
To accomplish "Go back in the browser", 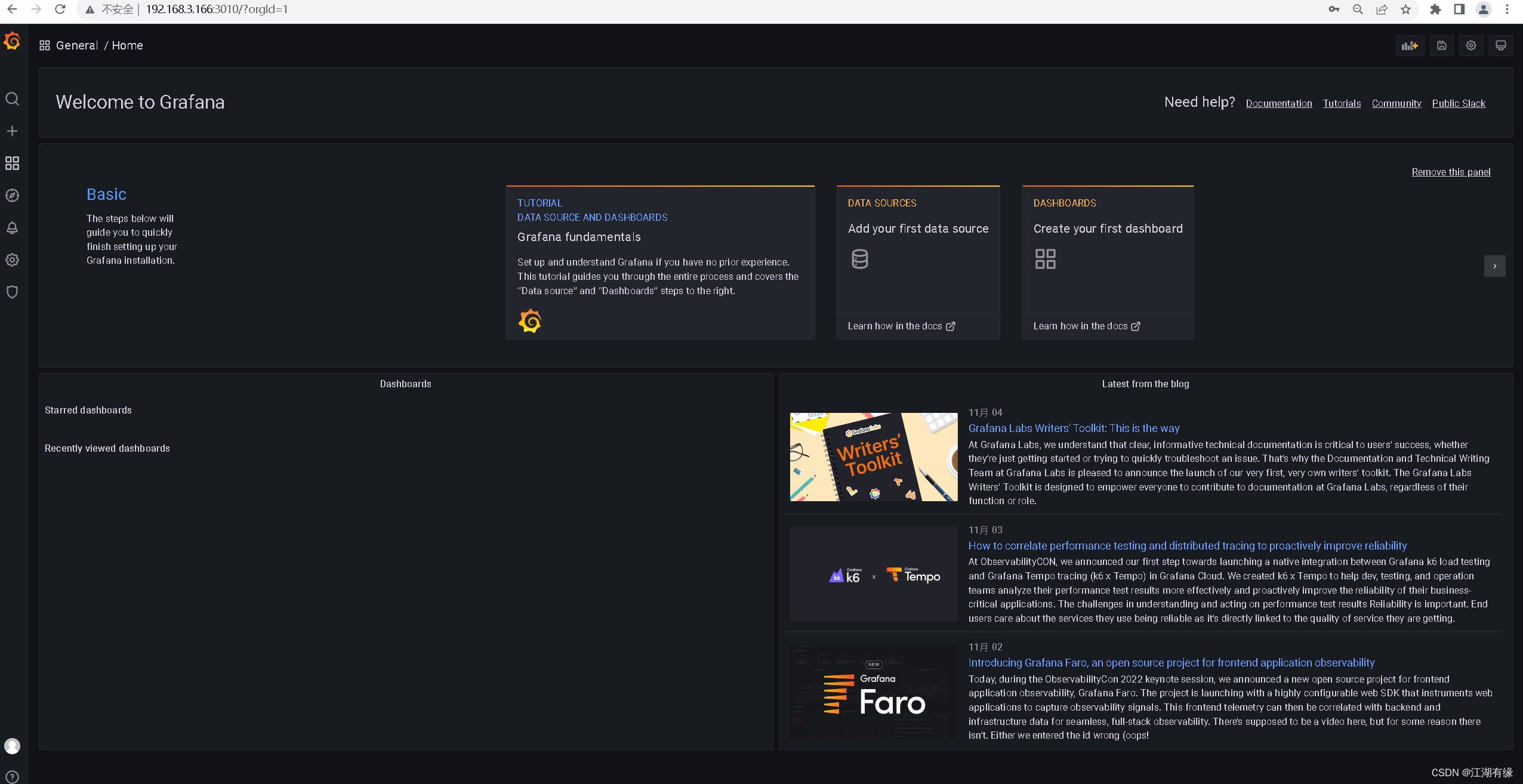I will 12,10.
